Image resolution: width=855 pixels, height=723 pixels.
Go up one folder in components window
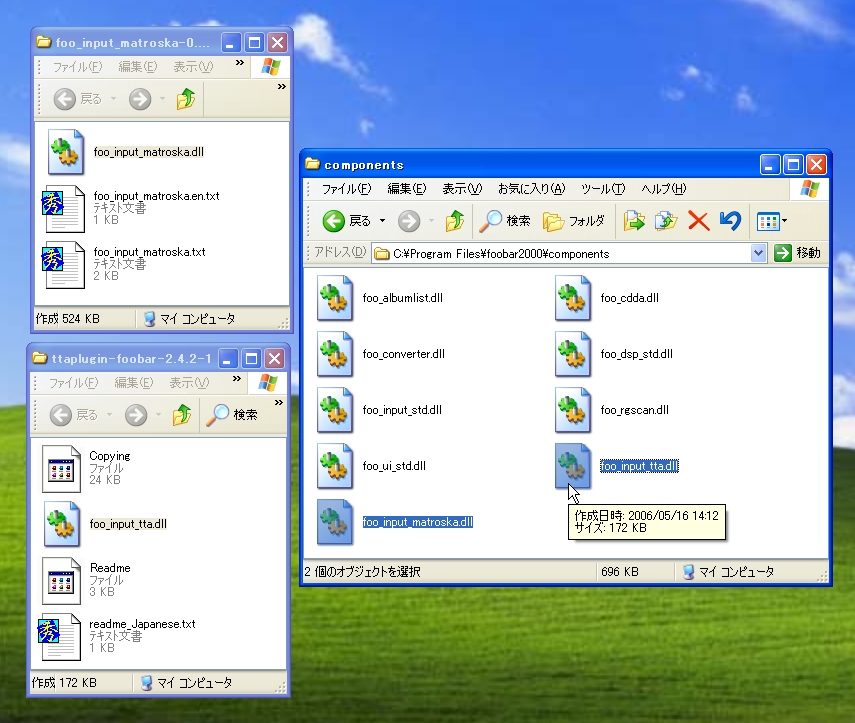[x=455, y=221]
